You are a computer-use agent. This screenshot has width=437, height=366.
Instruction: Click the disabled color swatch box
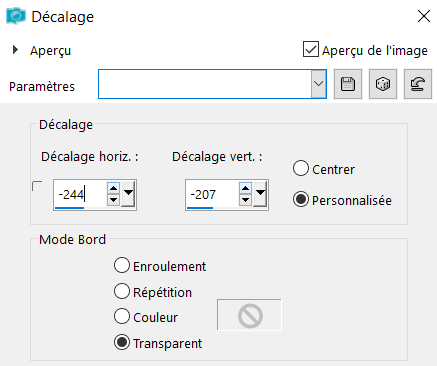tap(249, 315)
